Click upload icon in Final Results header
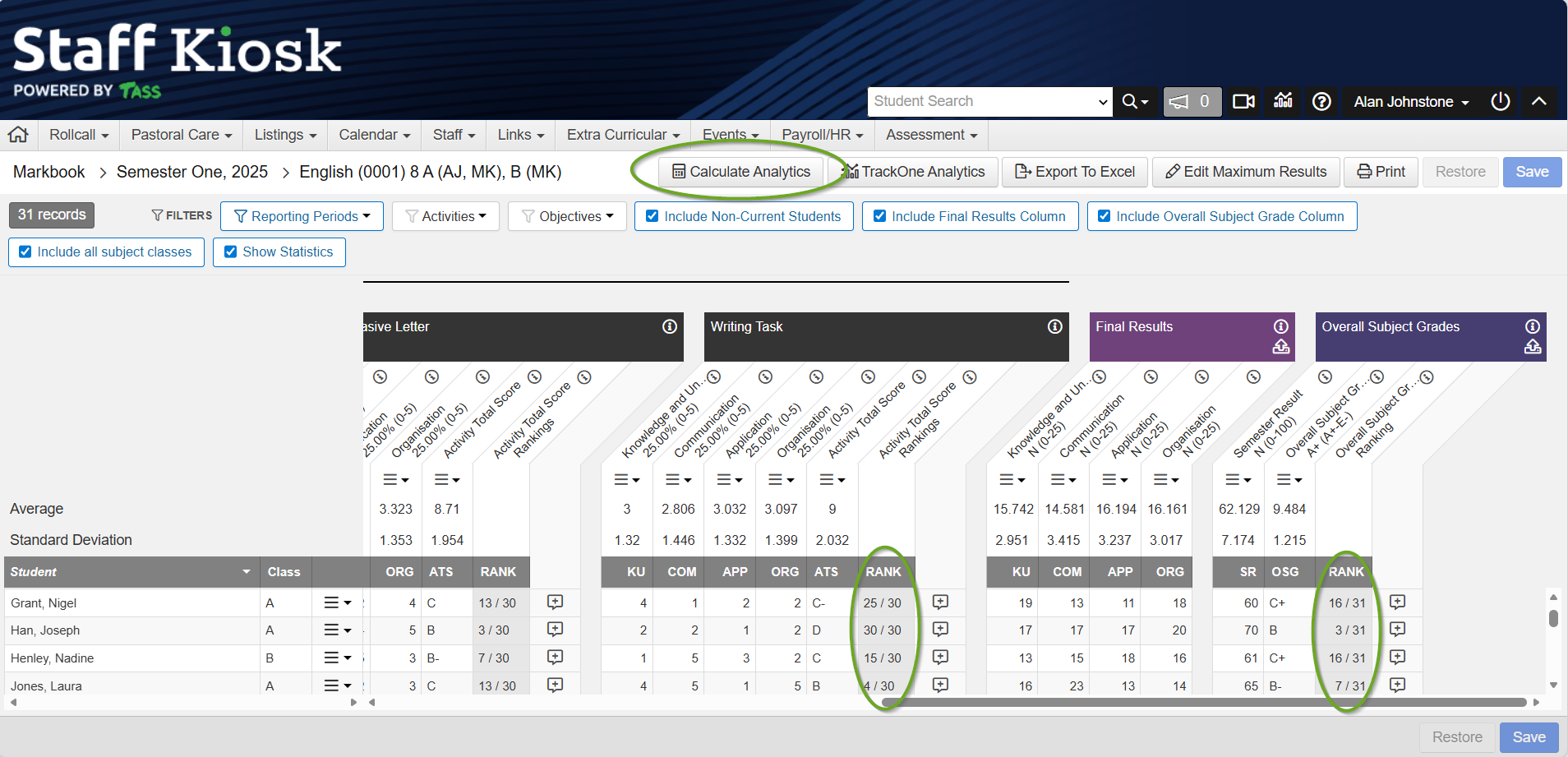Viewport: 1568px width, 757px height. click(x=1280, y=347)
